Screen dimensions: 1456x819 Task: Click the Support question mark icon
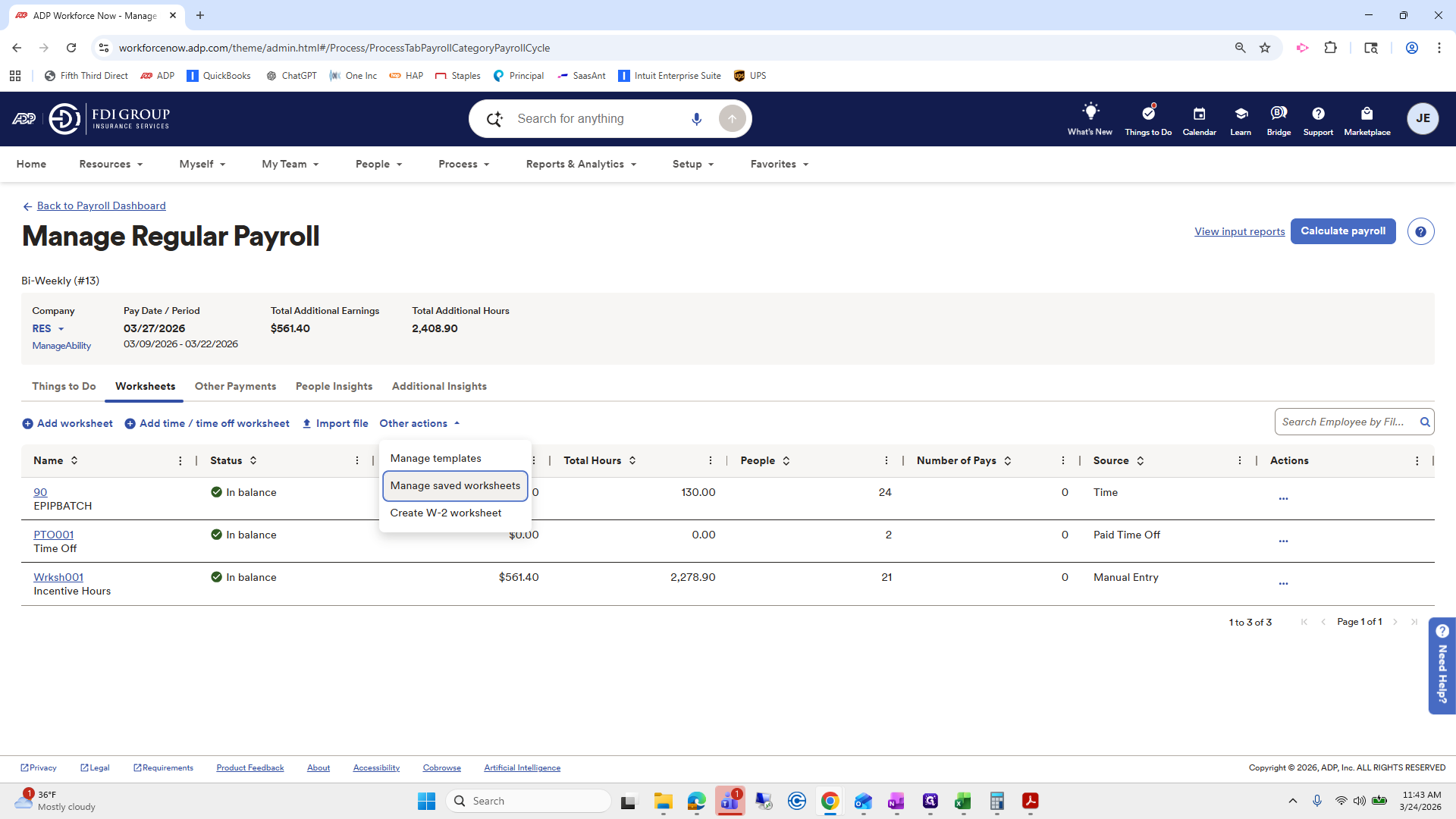pyautogui.click(x=1317, y=114)
